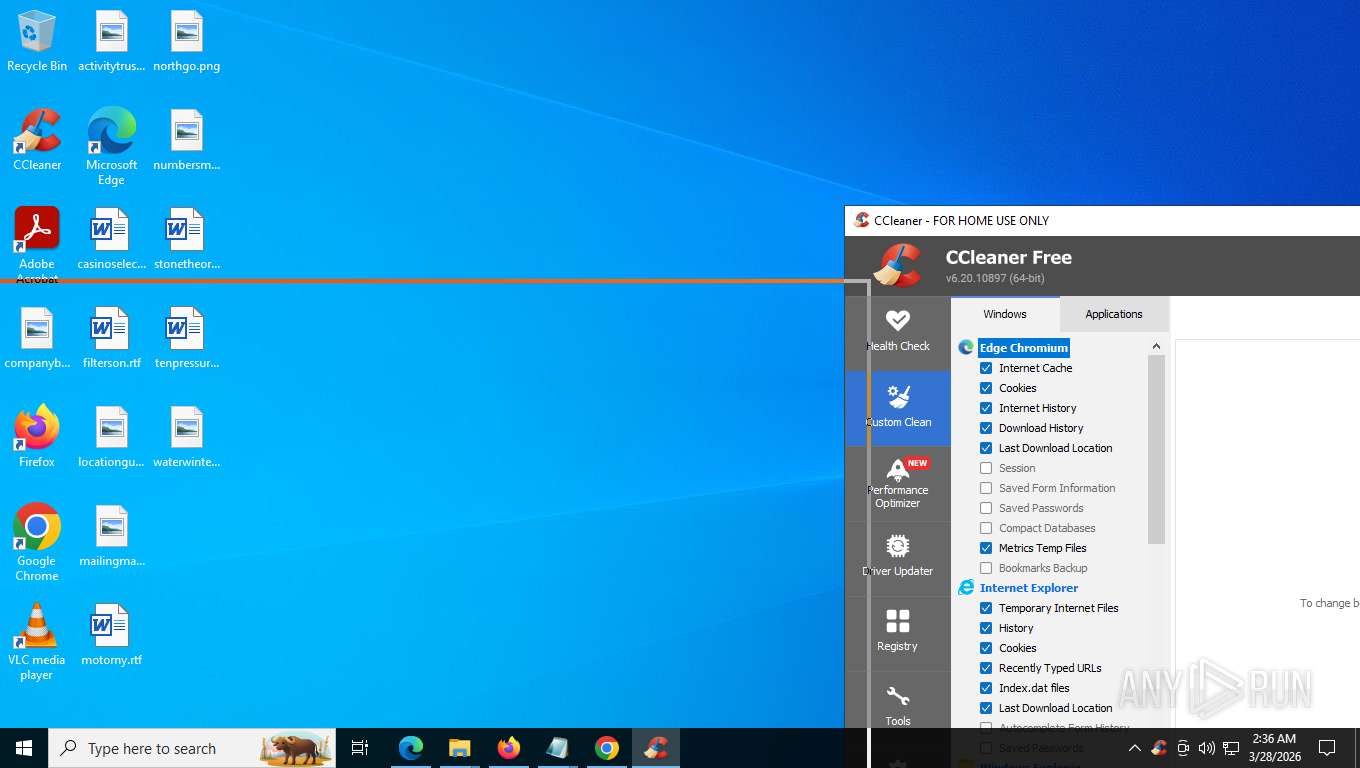Open Registry section in CCleaner
This screenshot has height=768, width=1360.
pos(898,634)
